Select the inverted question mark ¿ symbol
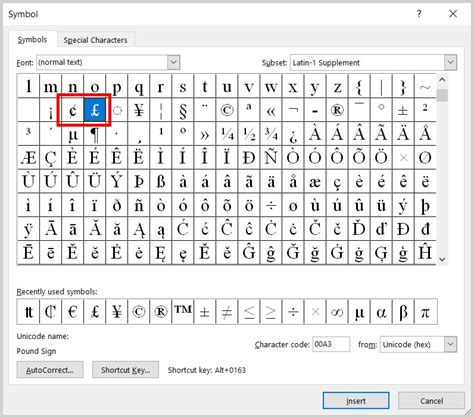Viewport: 474px width, 418px height. (293, 134)
